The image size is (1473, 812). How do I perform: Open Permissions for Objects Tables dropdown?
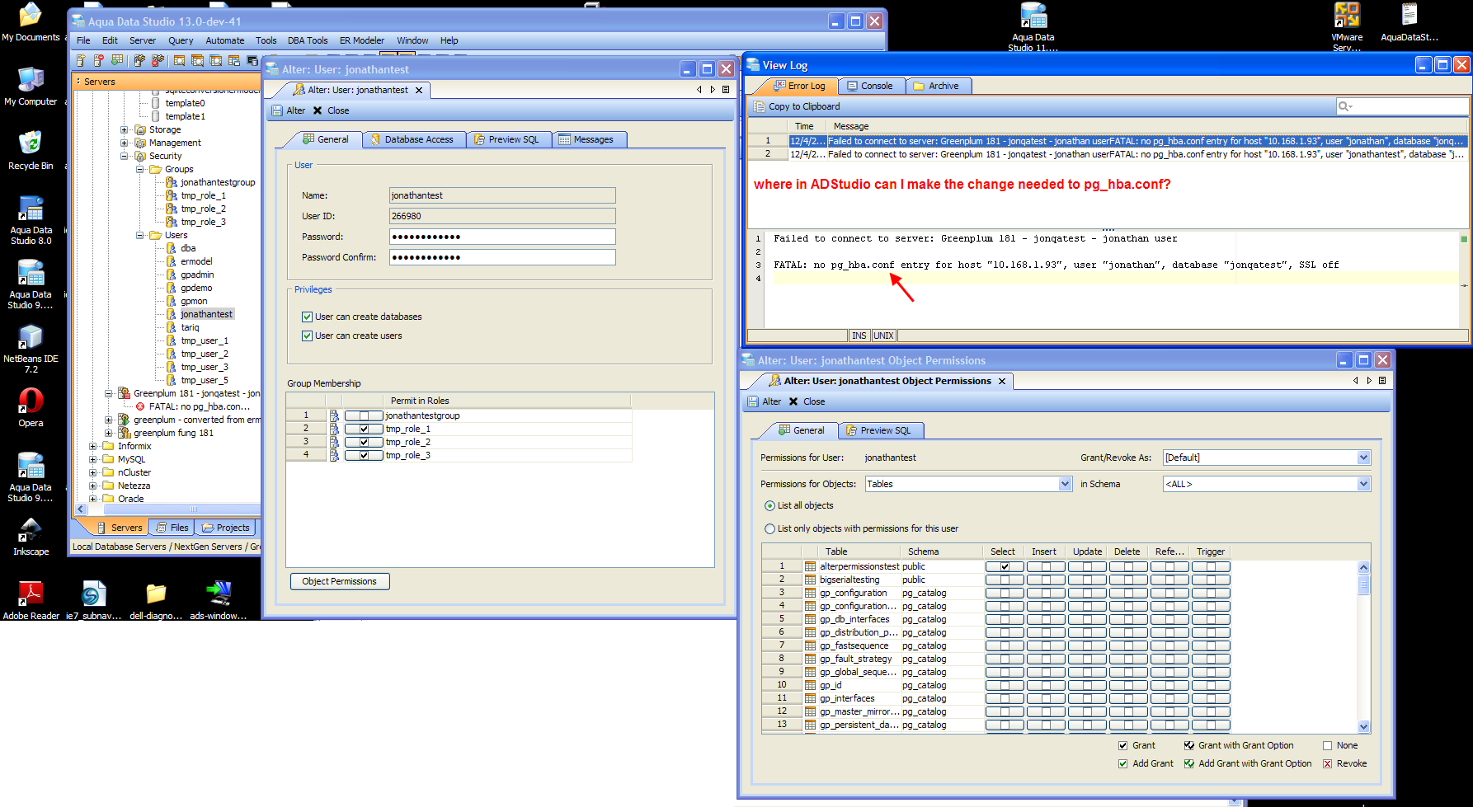click(1065, 484)
